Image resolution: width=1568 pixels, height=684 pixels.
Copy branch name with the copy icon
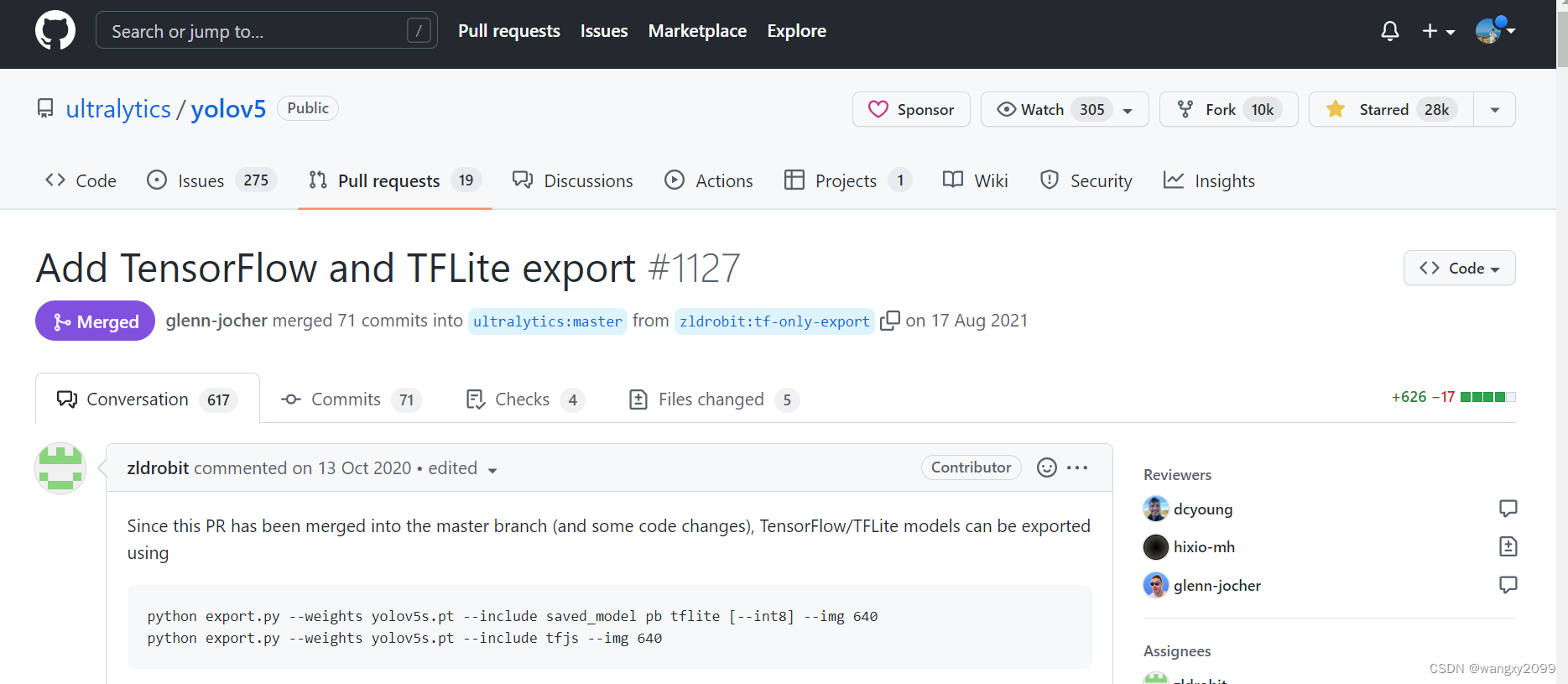tap(889, 321)
